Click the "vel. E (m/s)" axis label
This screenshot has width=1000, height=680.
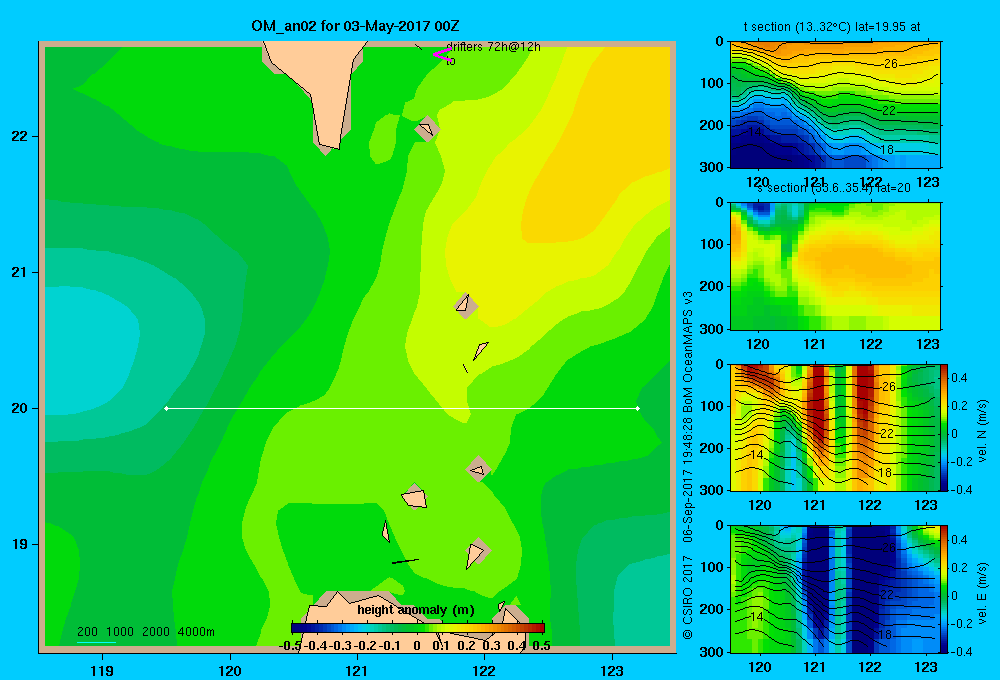point(982,593)
